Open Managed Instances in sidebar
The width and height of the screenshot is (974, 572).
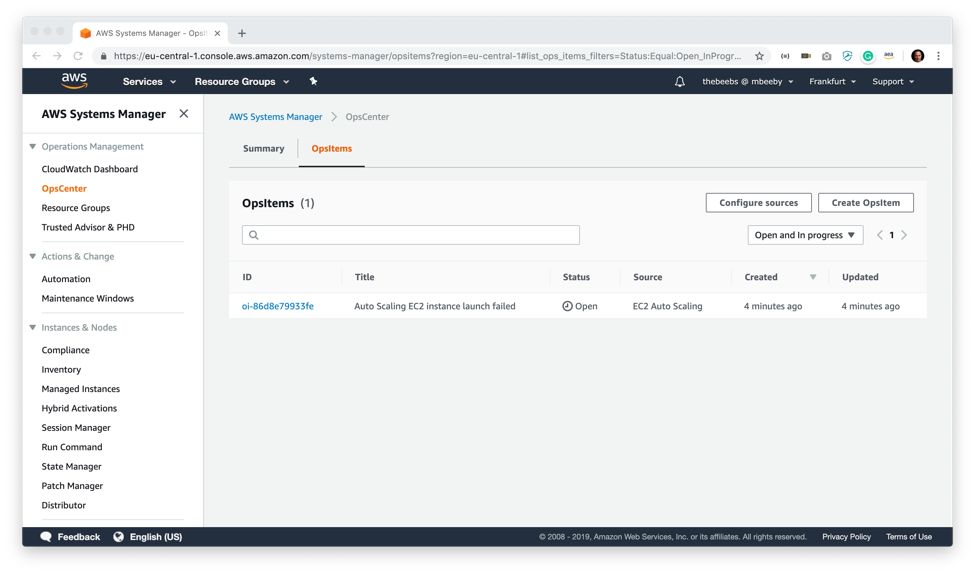pyautogui.click(x=81, y=389)
